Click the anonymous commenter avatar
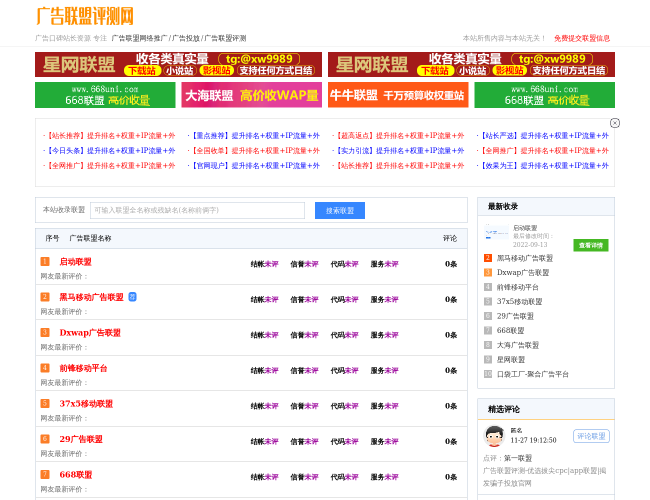 click(x=494, y=436)
